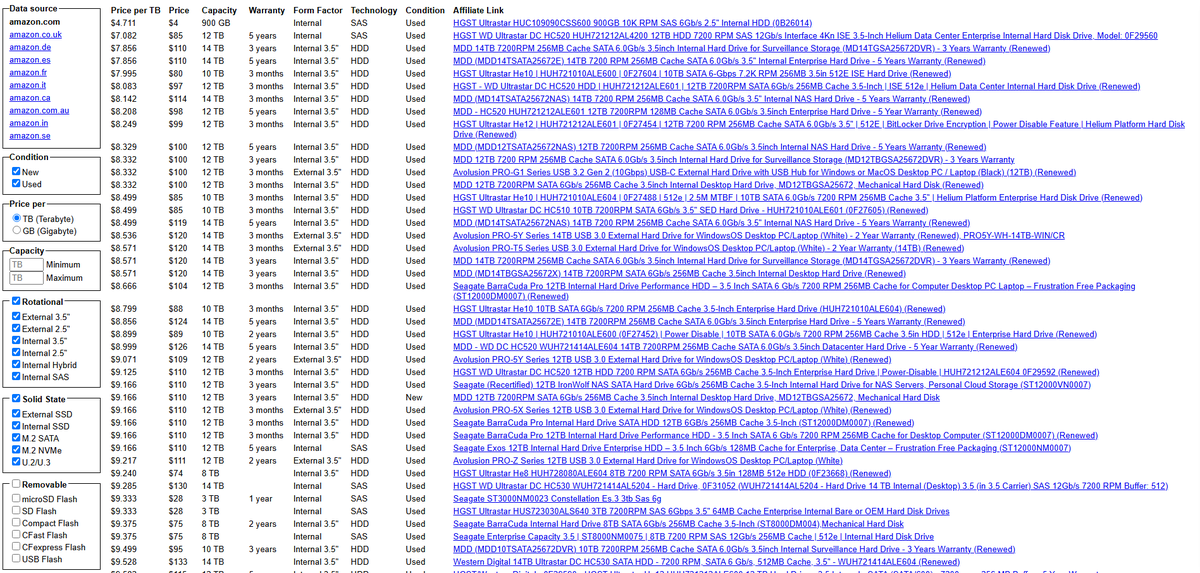Viewport: 1200px width, 573px height.
Task: Switch data source to amazon.fr
Action: coord(28,73)
